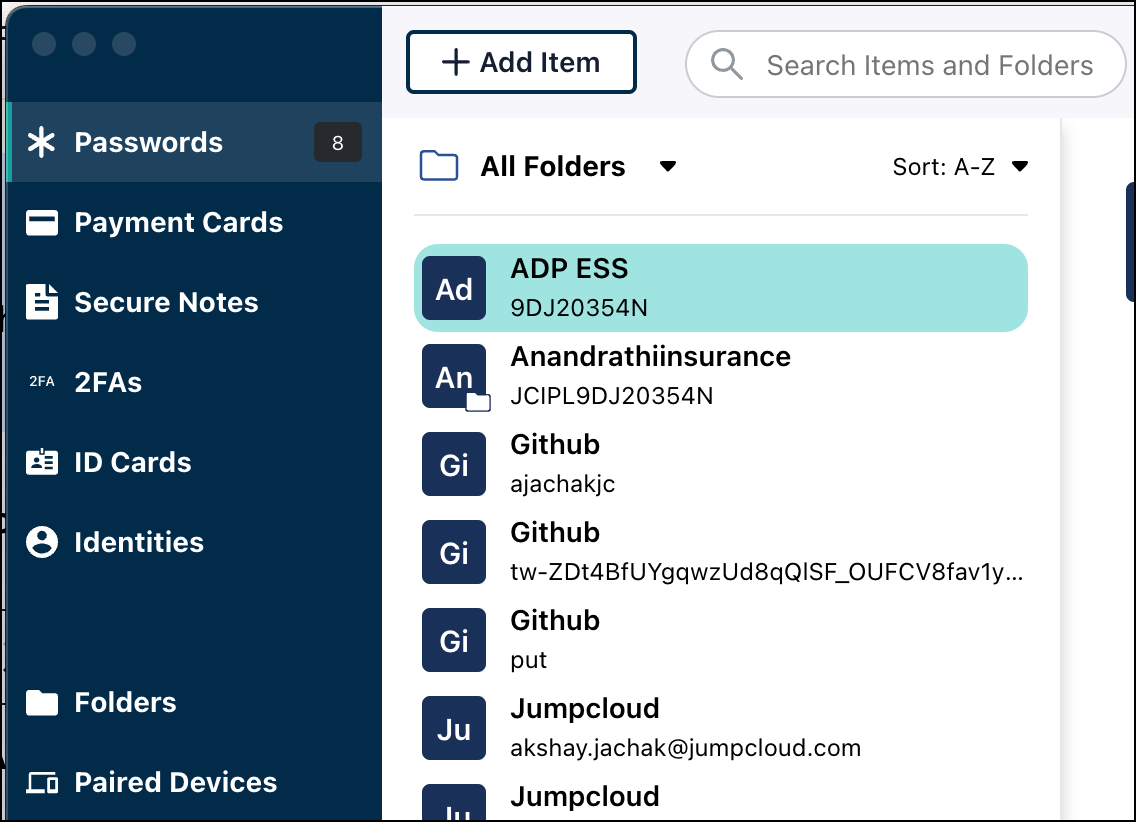Click the Payment Cards icon in sidebar
Screen dimensions: 1136x822
[41, 223]
